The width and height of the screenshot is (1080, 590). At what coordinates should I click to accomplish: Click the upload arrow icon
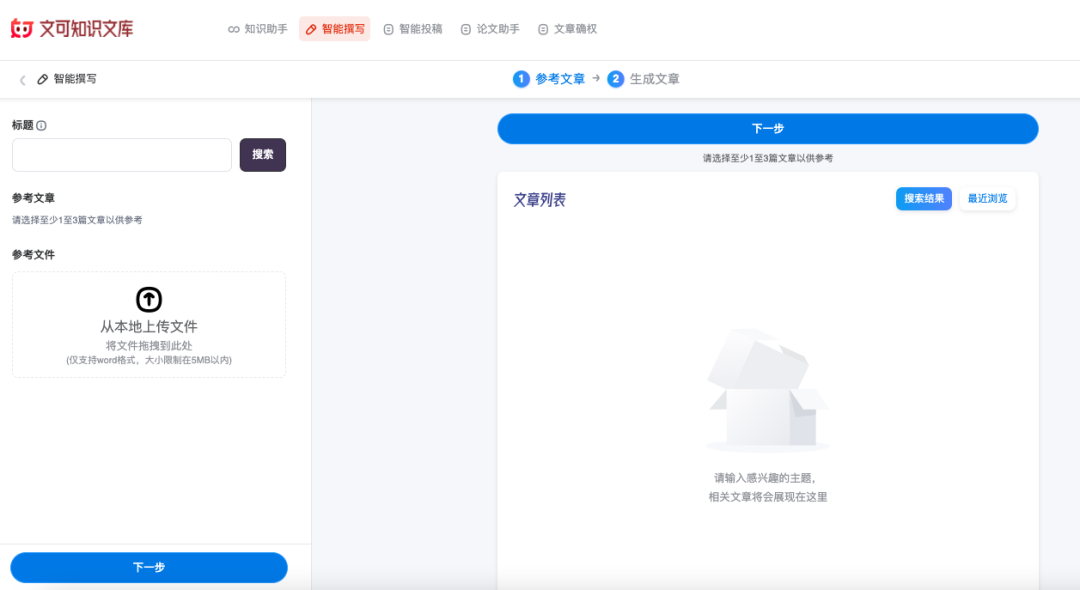click(x=149, y=299)
